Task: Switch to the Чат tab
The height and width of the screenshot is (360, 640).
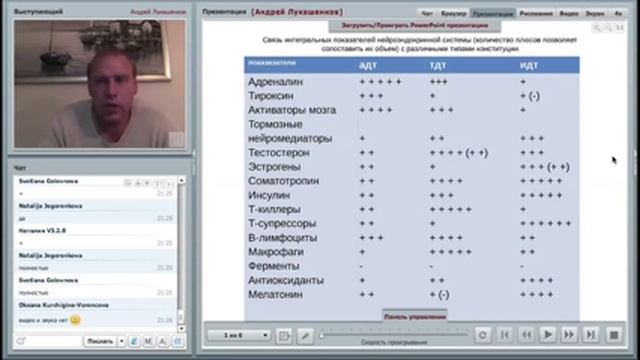Action: click(427, 13)
